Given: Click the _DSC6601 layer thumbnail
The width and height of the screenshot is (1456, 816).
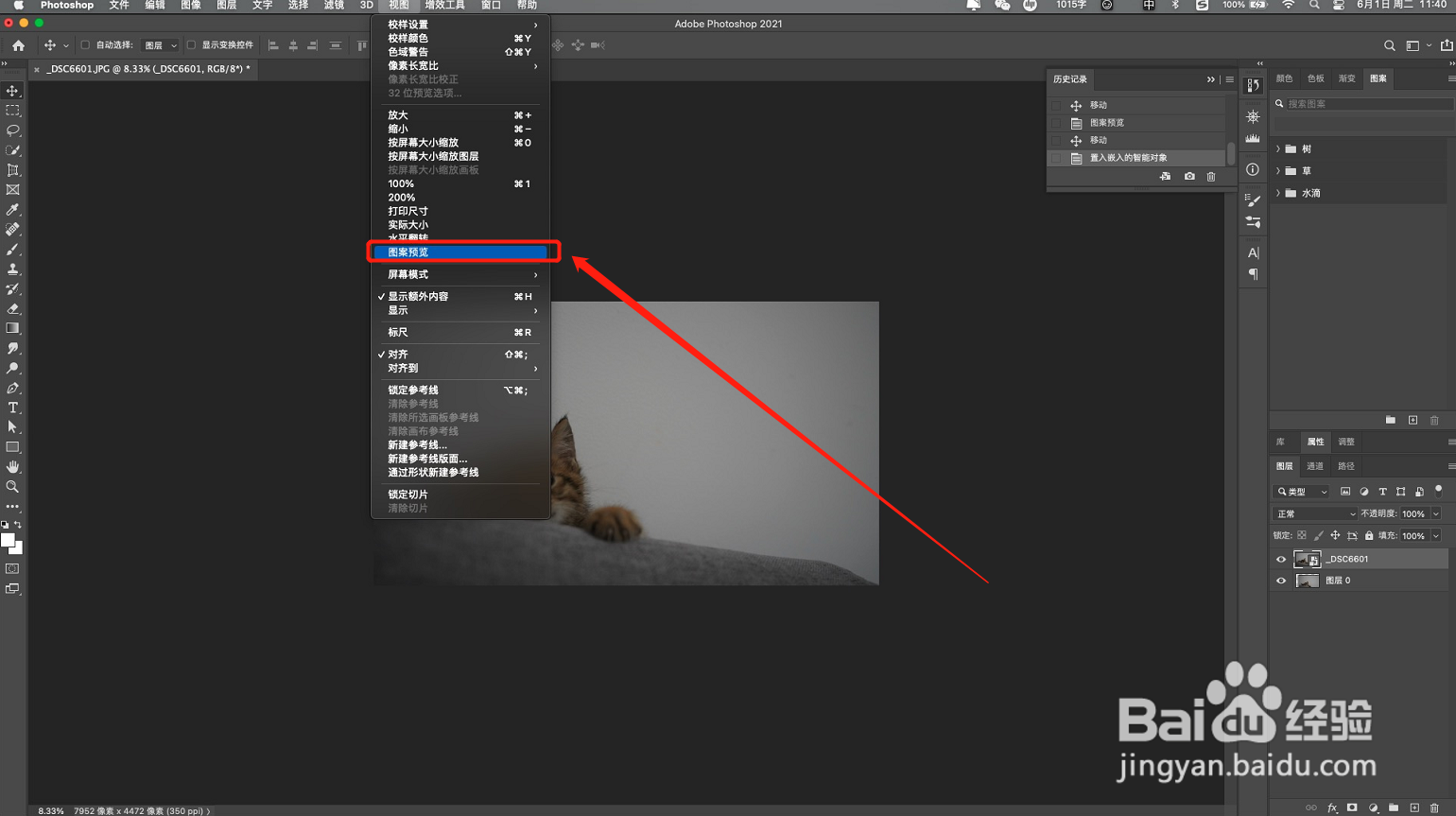Looking at the screenshot, I should [1307, 559].
